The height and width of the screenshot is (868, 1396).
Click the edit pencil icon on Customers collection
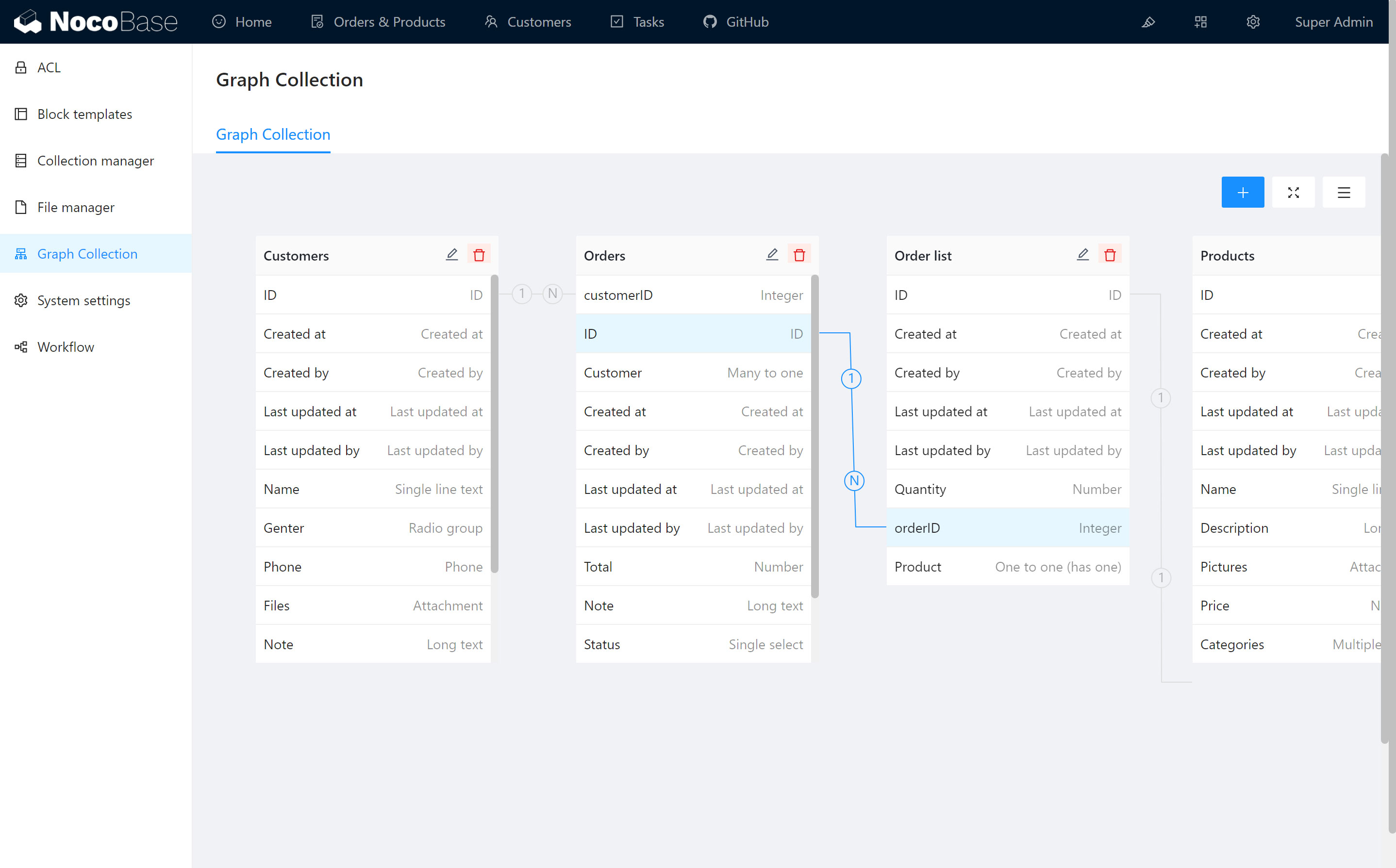pos(451,254)
